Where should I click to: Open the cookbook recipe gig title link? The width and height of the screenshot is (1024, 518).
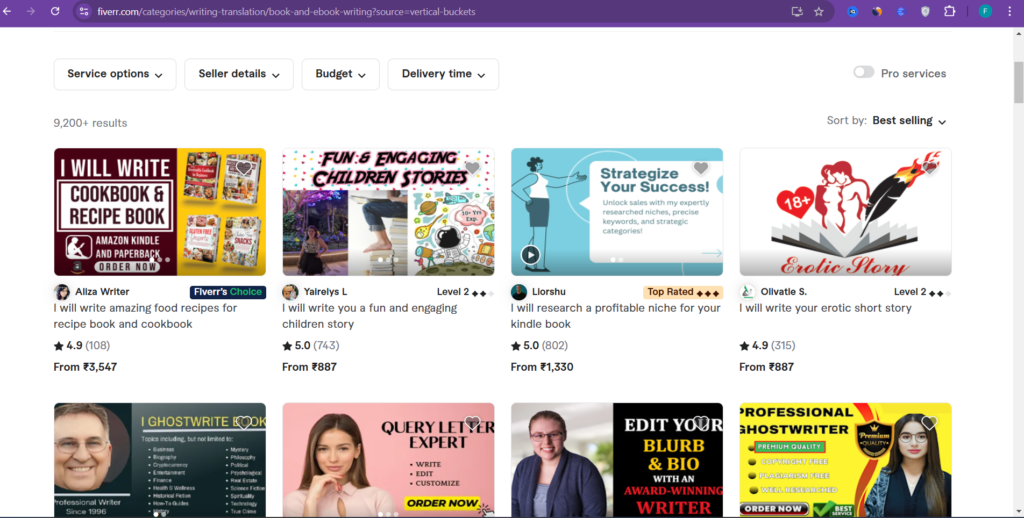pos(146,316)
